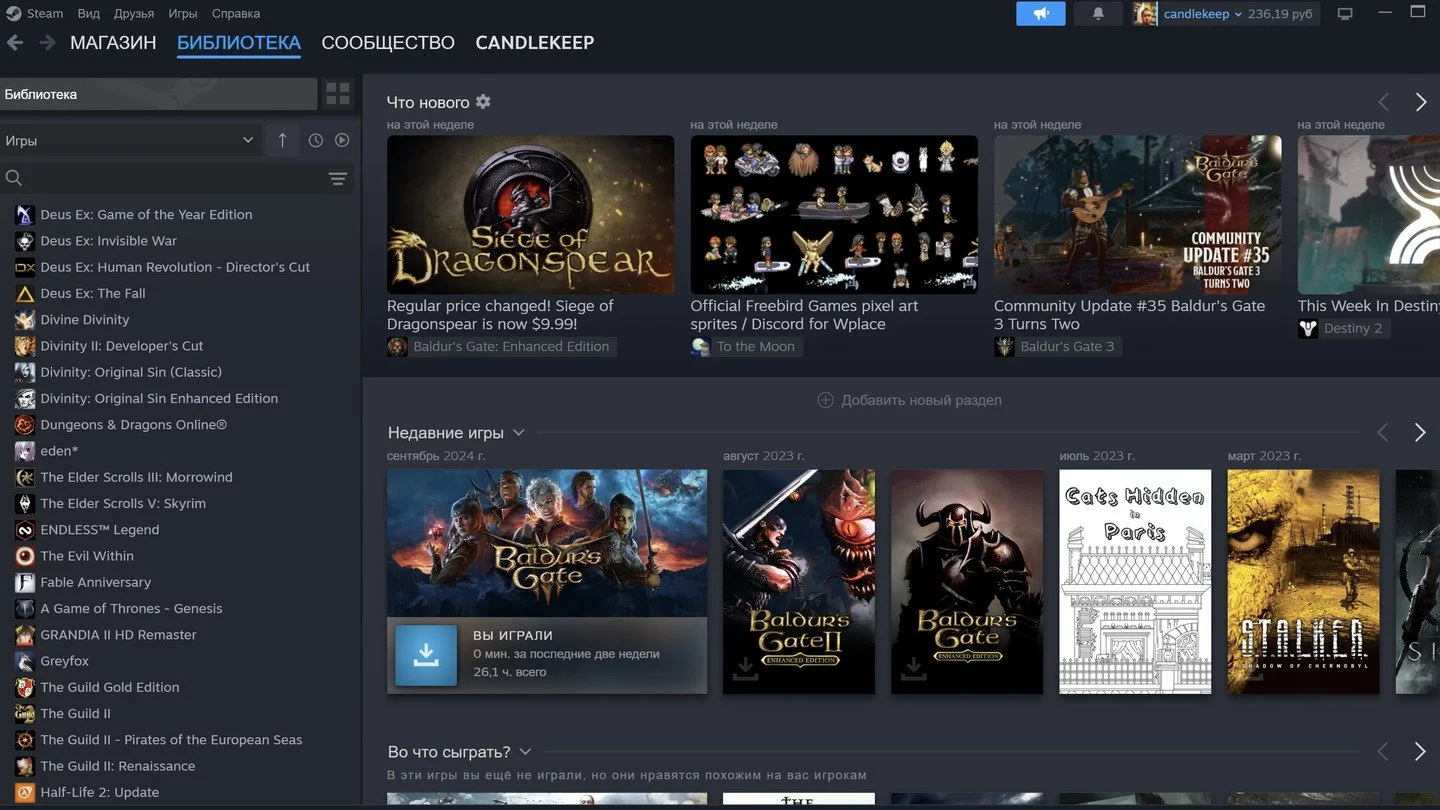Open the Destiny 2 news tag
The height and width of the screenshot is (810, 1440).
point(1343,328)
